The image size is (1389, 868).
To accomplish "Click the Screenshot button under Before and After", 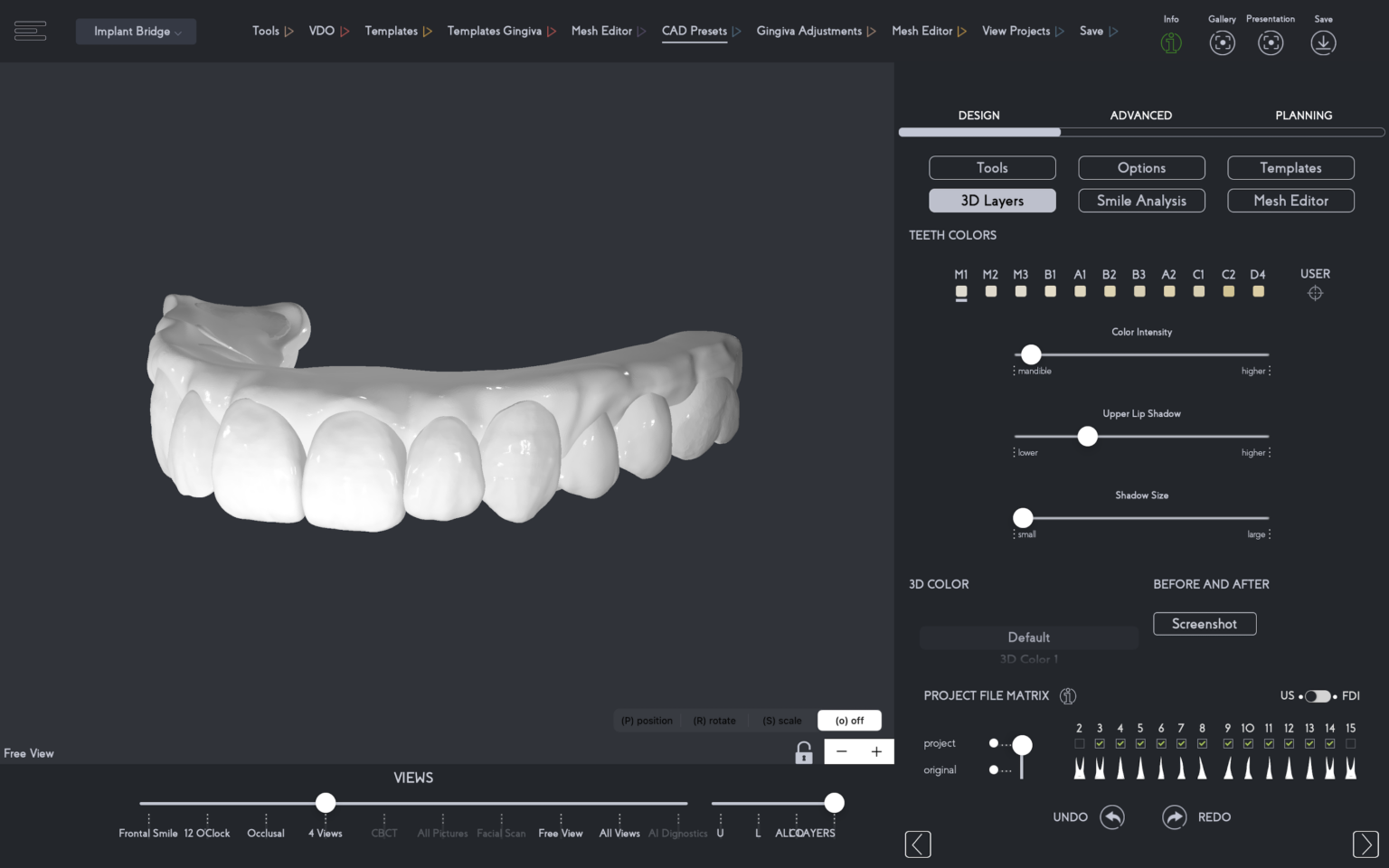I will point(1204,623).
